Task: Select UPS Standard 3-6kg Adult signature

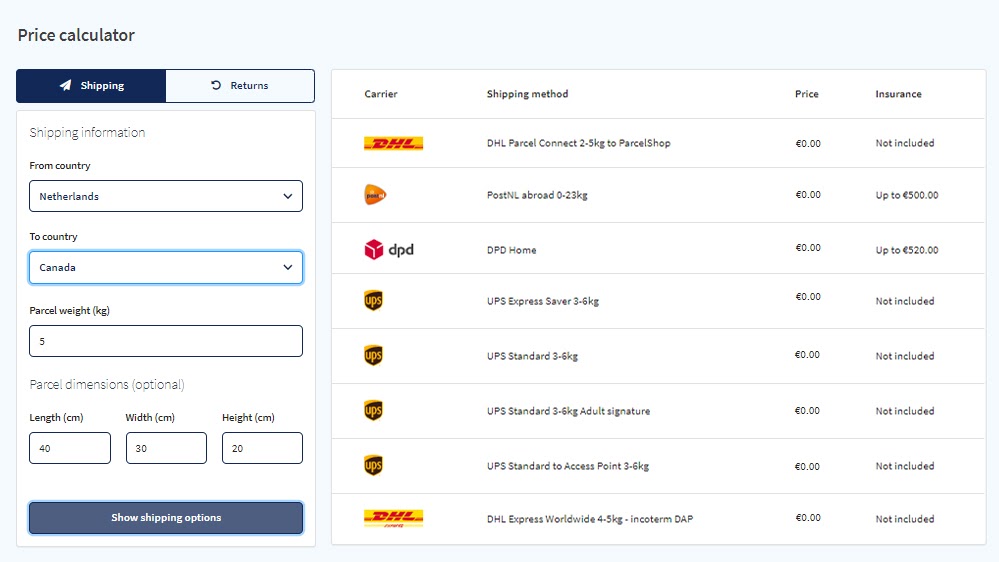Action: 568,411
